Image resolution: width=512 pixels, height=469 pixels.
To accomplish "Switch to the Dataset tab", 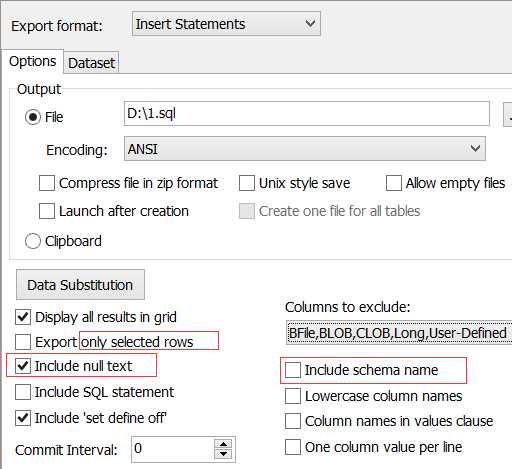I will click(91, 63).
